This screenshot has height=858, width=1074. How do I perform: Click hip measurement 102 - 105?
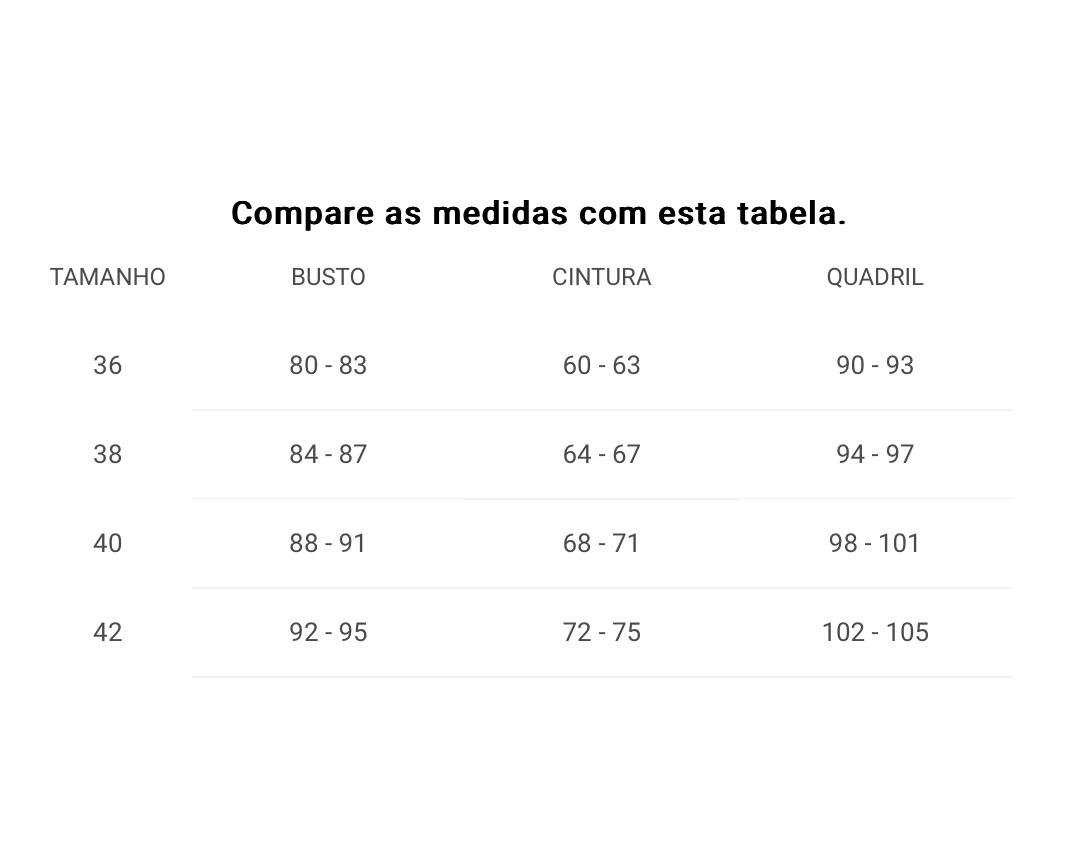(874, 632)
